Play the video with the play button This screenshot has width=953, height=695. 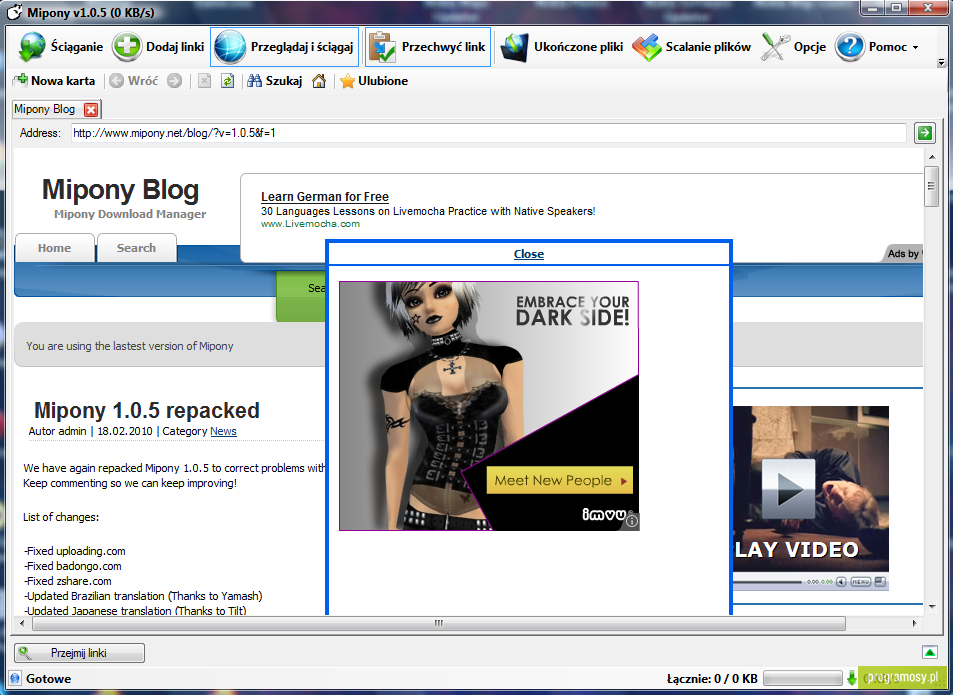click(x=788, y=489)
